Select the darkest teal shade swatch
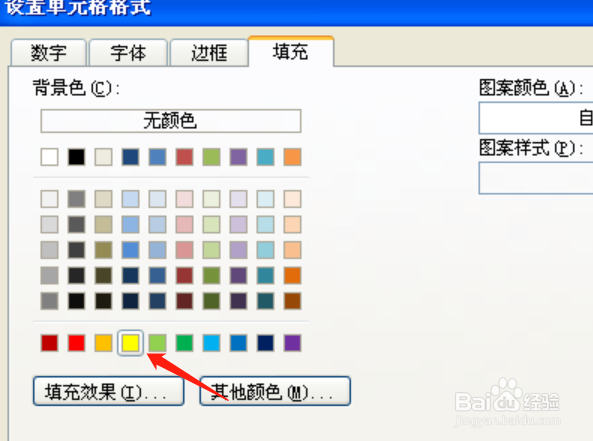Screen dimensions: 593x441 pos(265,301)
